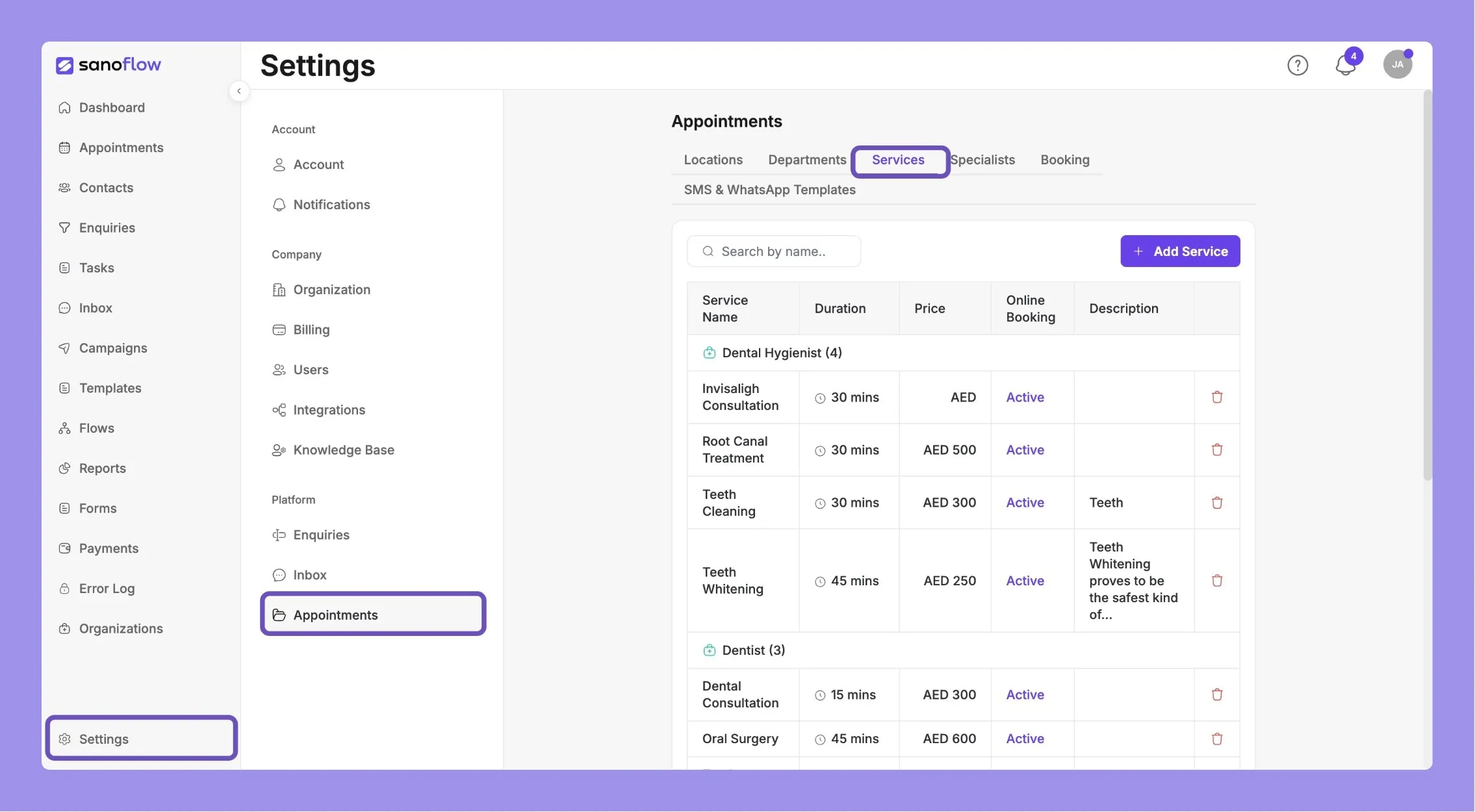The height and width of the screenshot is (812, 1475).
Task: Click Active status for Oral Surgery
Action: [1025, 739]
